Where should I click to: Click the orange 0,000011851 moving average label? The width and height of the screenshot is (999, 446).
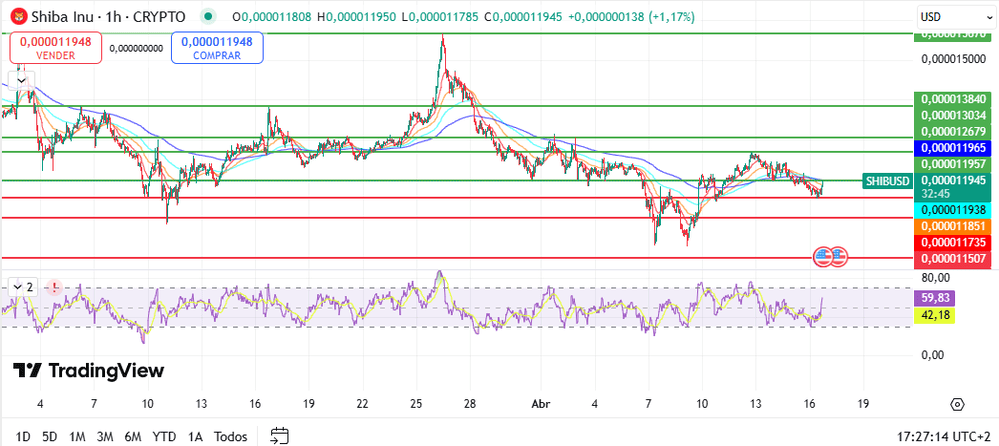click(x=953, y=226)
